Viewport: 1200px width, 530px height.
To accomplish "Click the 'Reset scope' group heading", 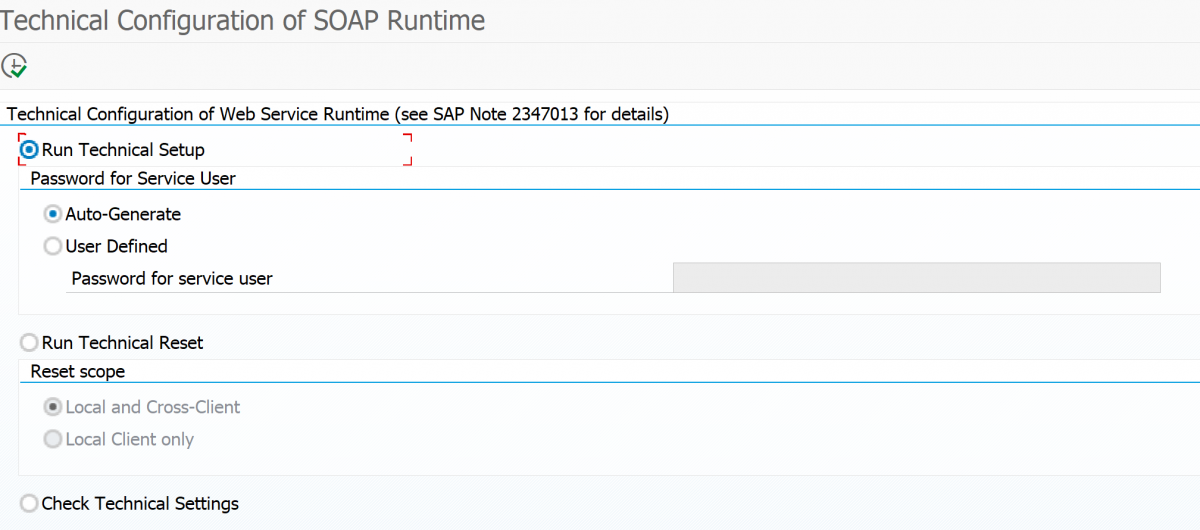I will tap(78, 371).
